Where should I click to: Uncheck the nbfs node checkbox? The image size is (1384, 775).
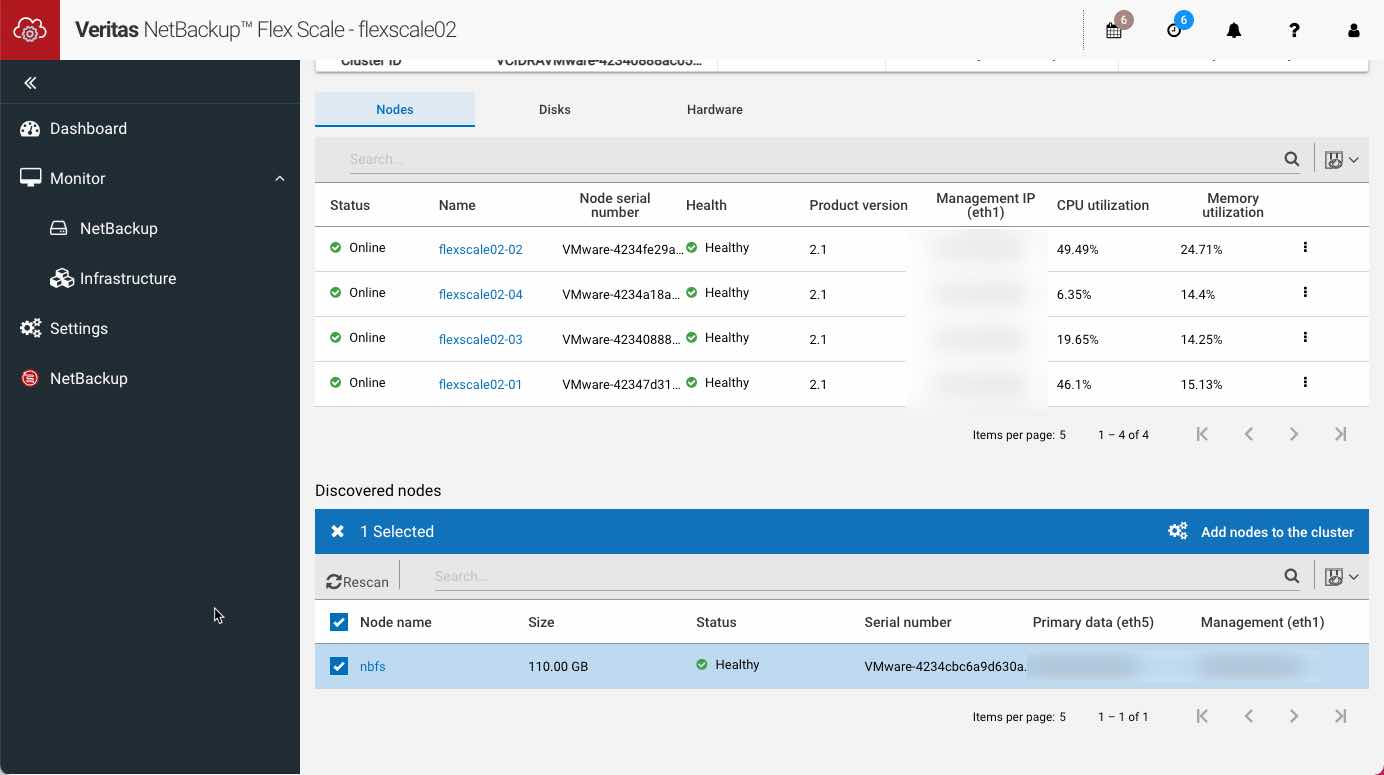click(339, 666)
